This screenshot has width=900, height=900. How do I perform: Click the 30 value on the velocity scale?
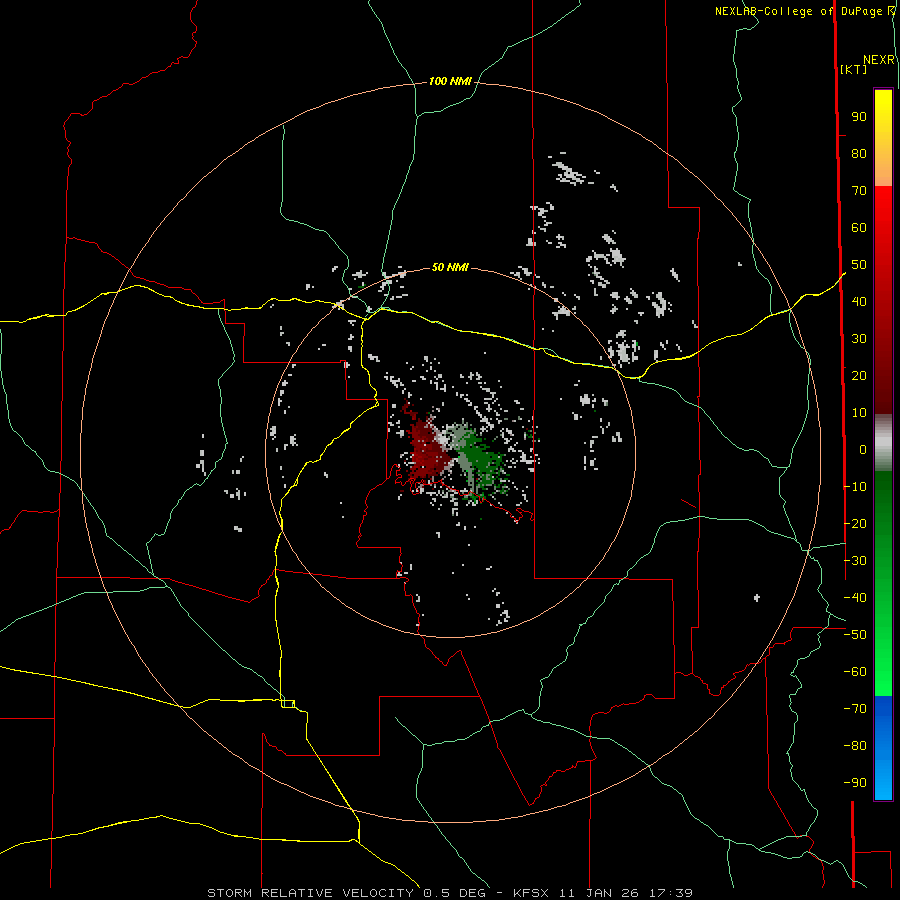[859, 339]
